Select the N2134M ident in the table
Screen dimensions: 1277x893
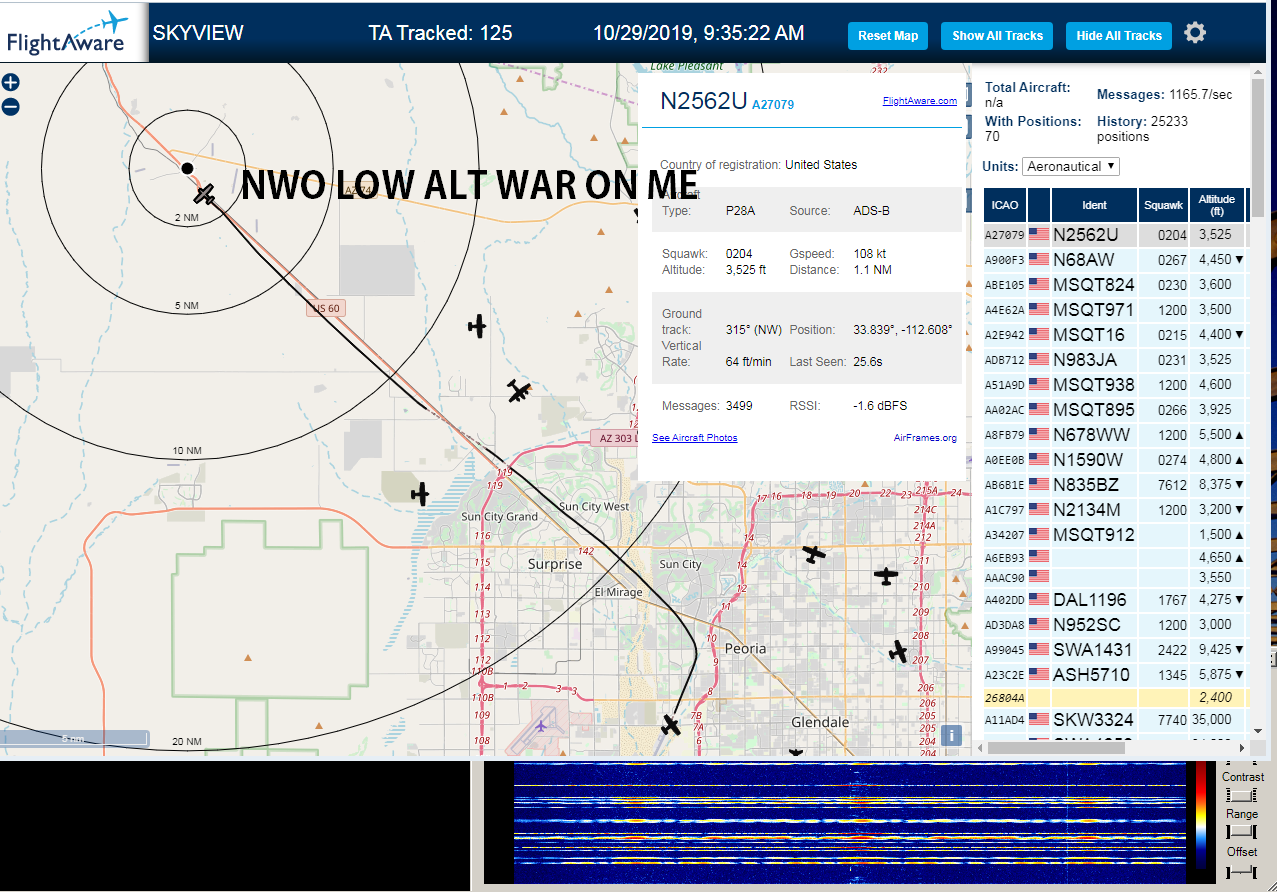pyautogui.click(x=1087, y=510)
